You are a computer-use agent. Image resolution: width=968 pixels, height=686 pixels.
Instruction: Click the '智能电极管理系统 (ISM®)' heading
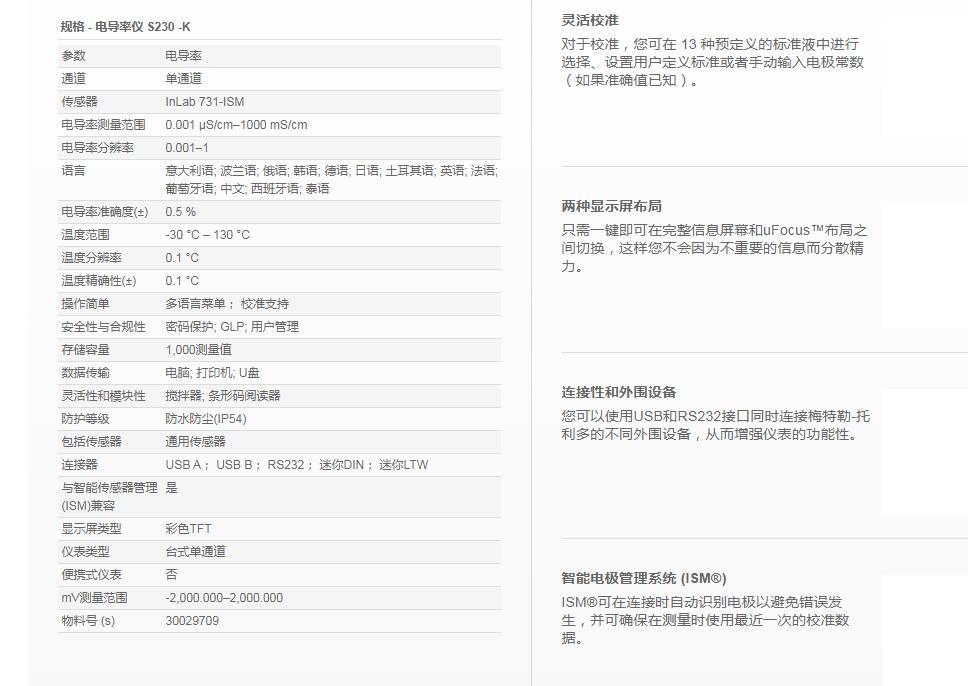pyautogui.click(x=644, y=579)
